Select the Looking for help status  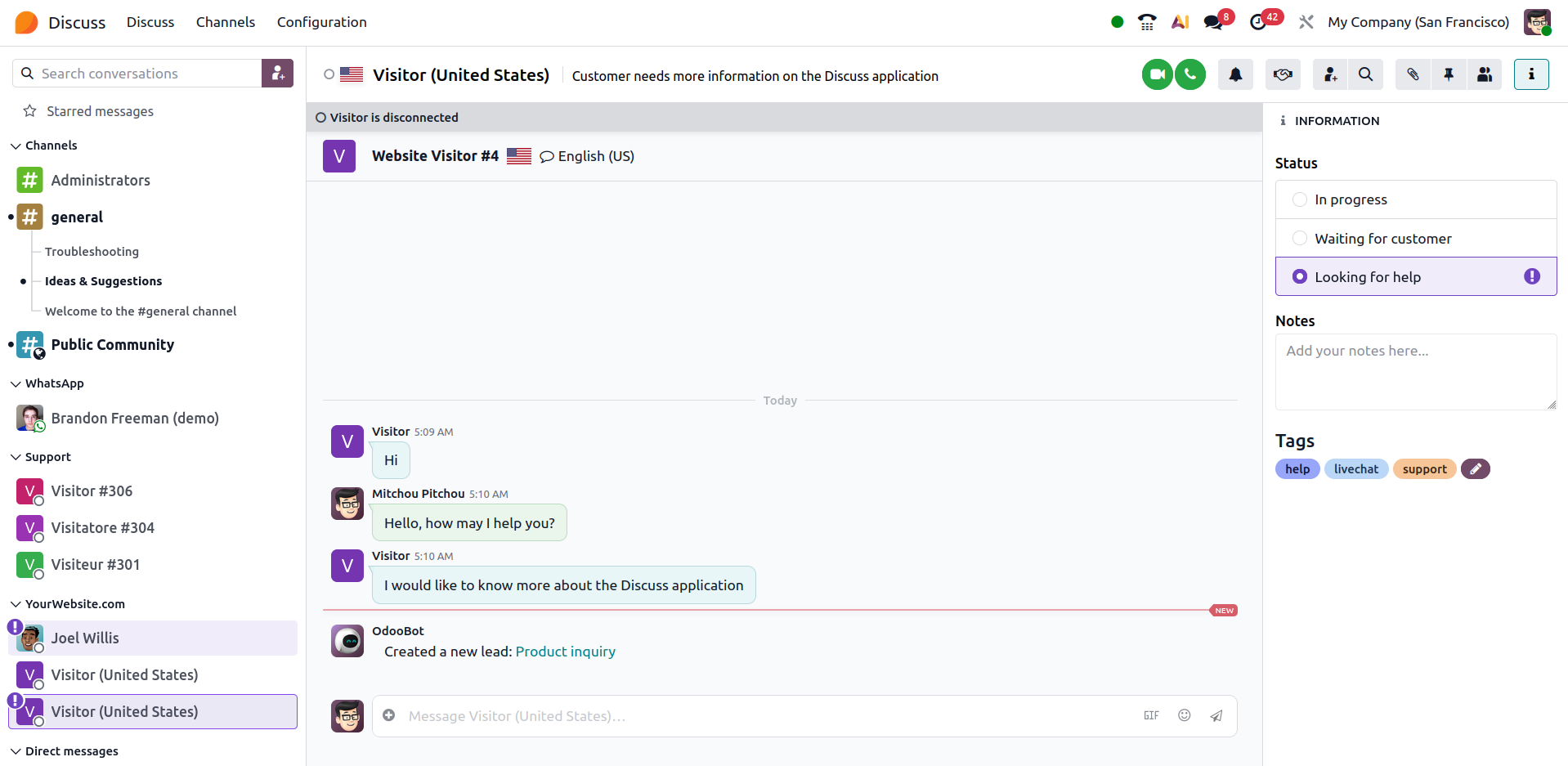[1300, 277]
